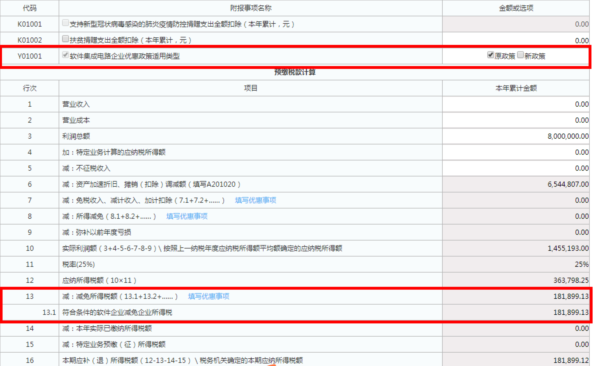Click the K01002 amount field
This screenshot has width=596, height=367.
coord(516,40)
